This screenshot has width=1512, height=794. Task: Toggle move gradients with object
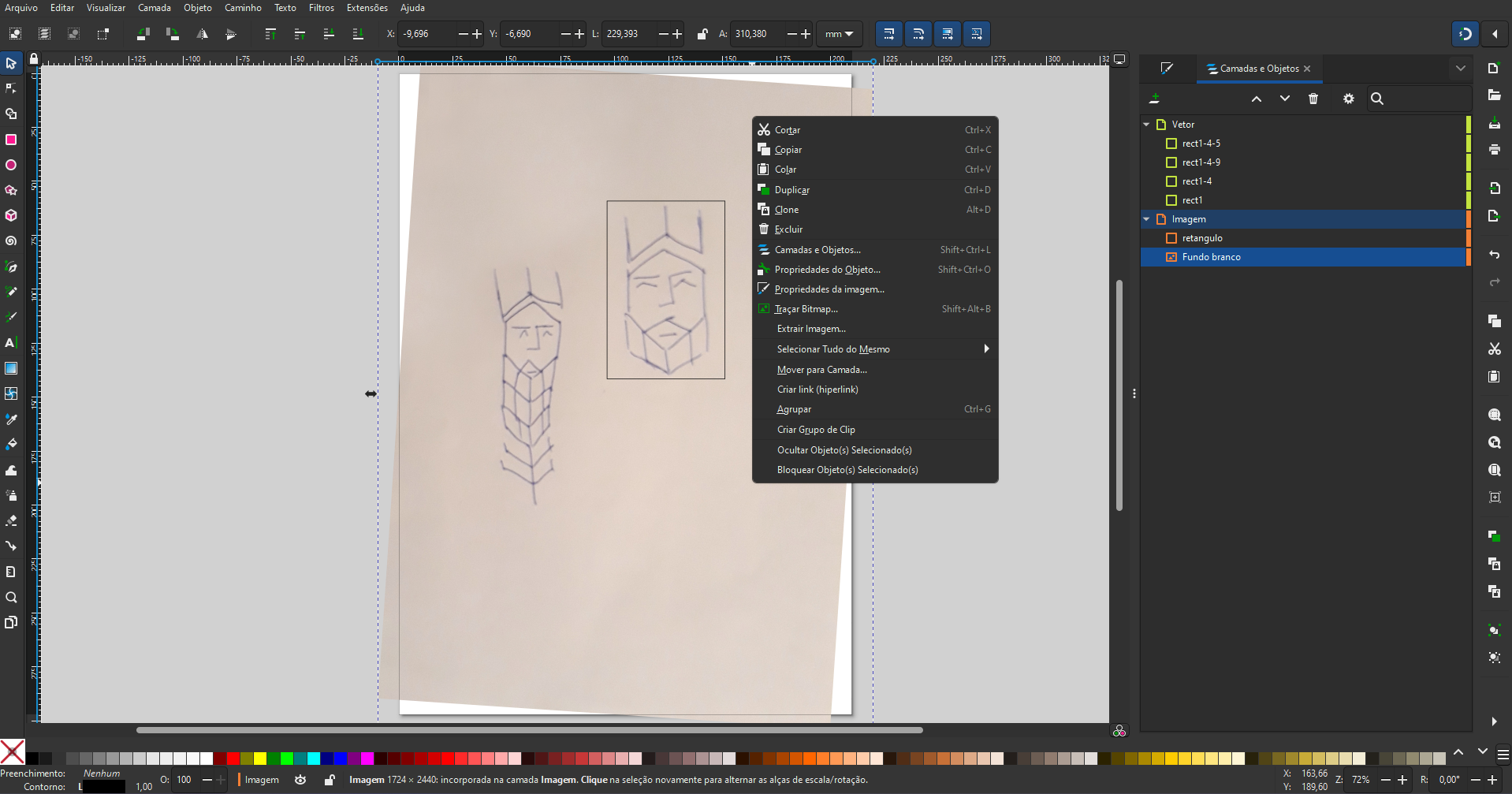(948, 34)
